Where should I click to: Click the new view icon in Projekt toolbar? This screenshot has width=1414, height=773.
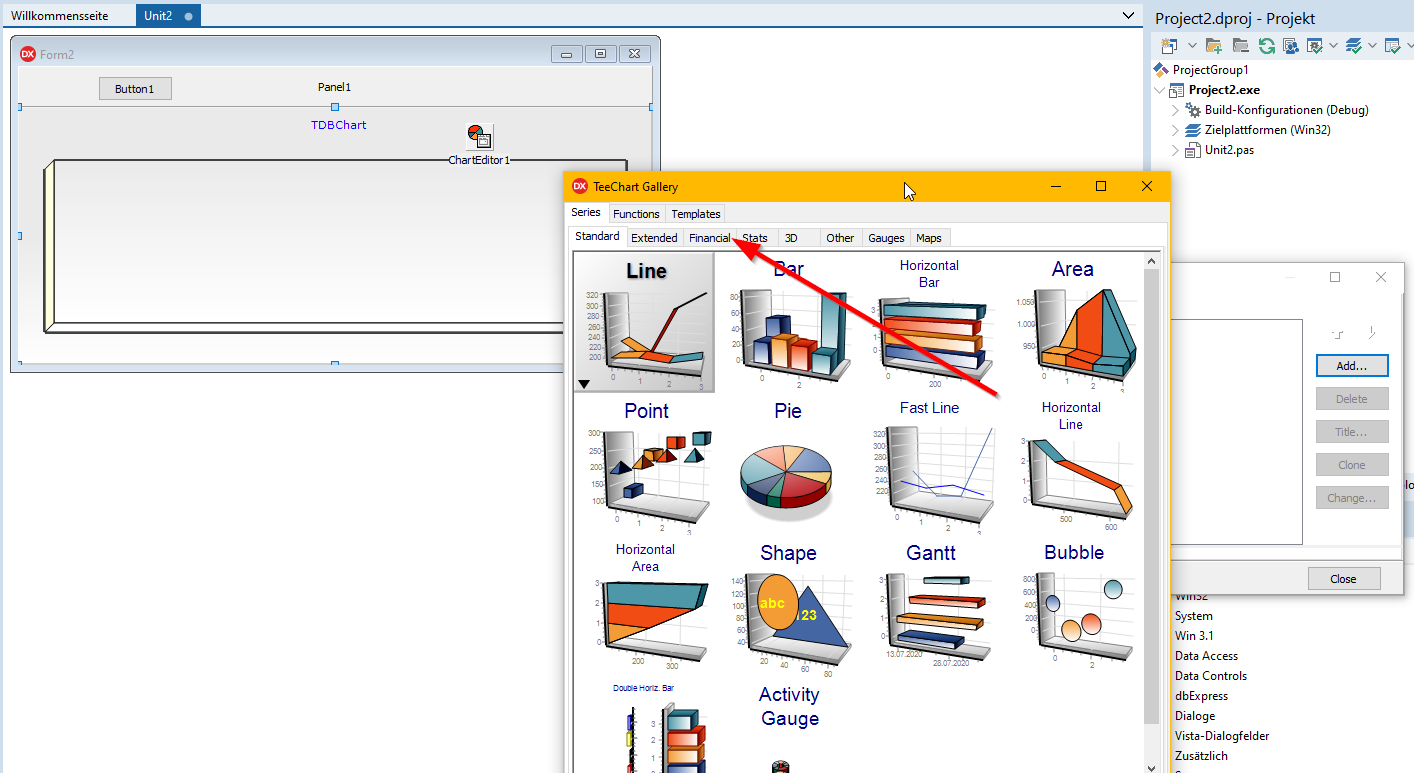1169,46
